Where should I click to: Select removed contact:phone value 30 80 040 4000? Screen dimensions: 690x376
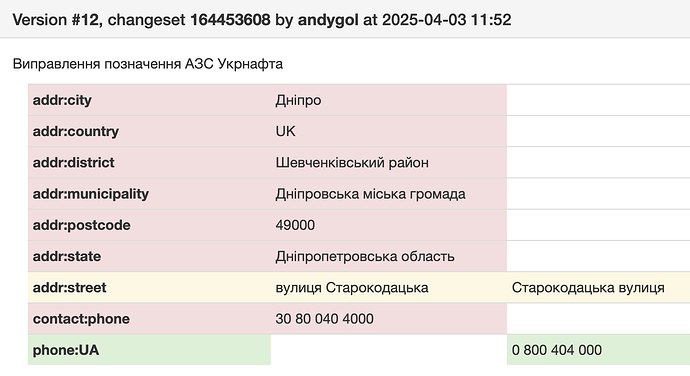tap(324, 319)
